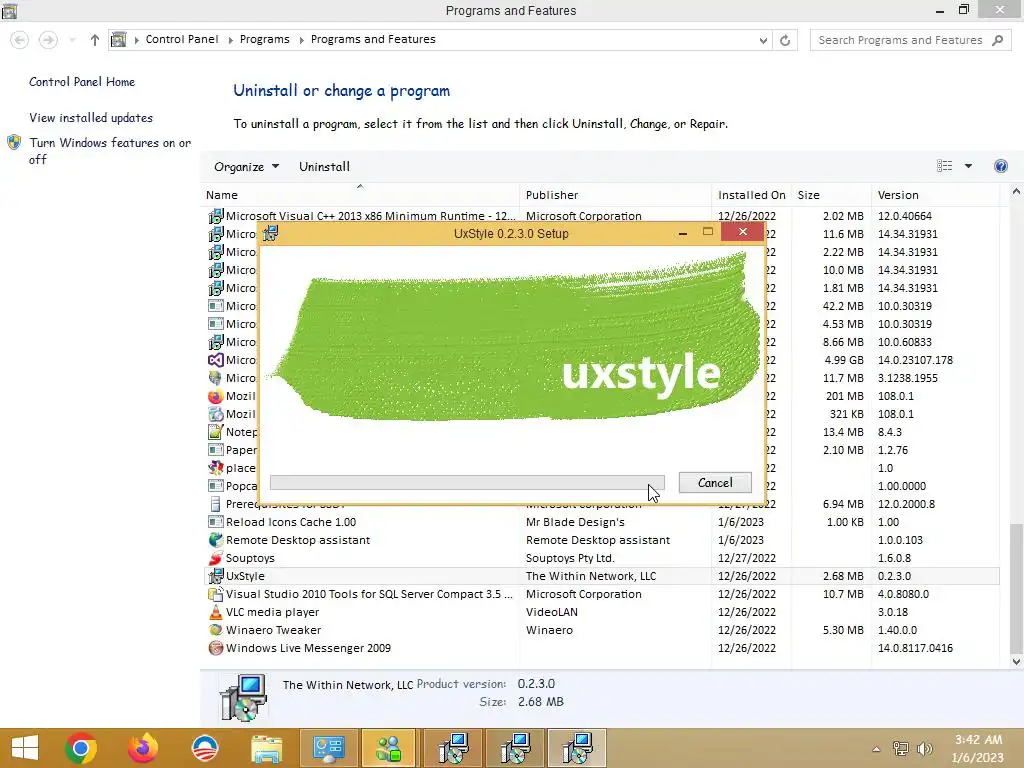Sort by the Size column header
This screenshot has height=768, width=1024.
[831, 195]
